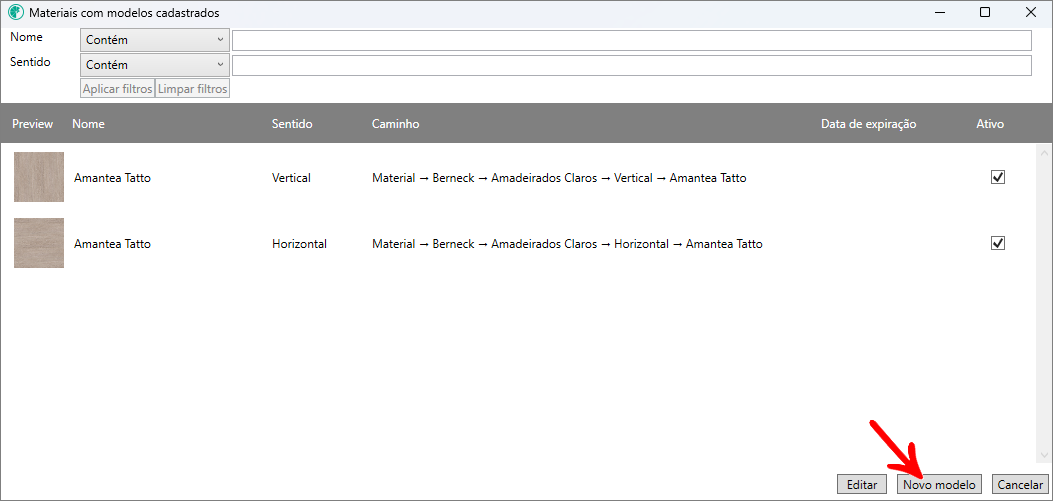Viewport: 1053px width, 501px height.
Task: Select Amantea Tatto name in Vertical row
Action: [112, 178]
